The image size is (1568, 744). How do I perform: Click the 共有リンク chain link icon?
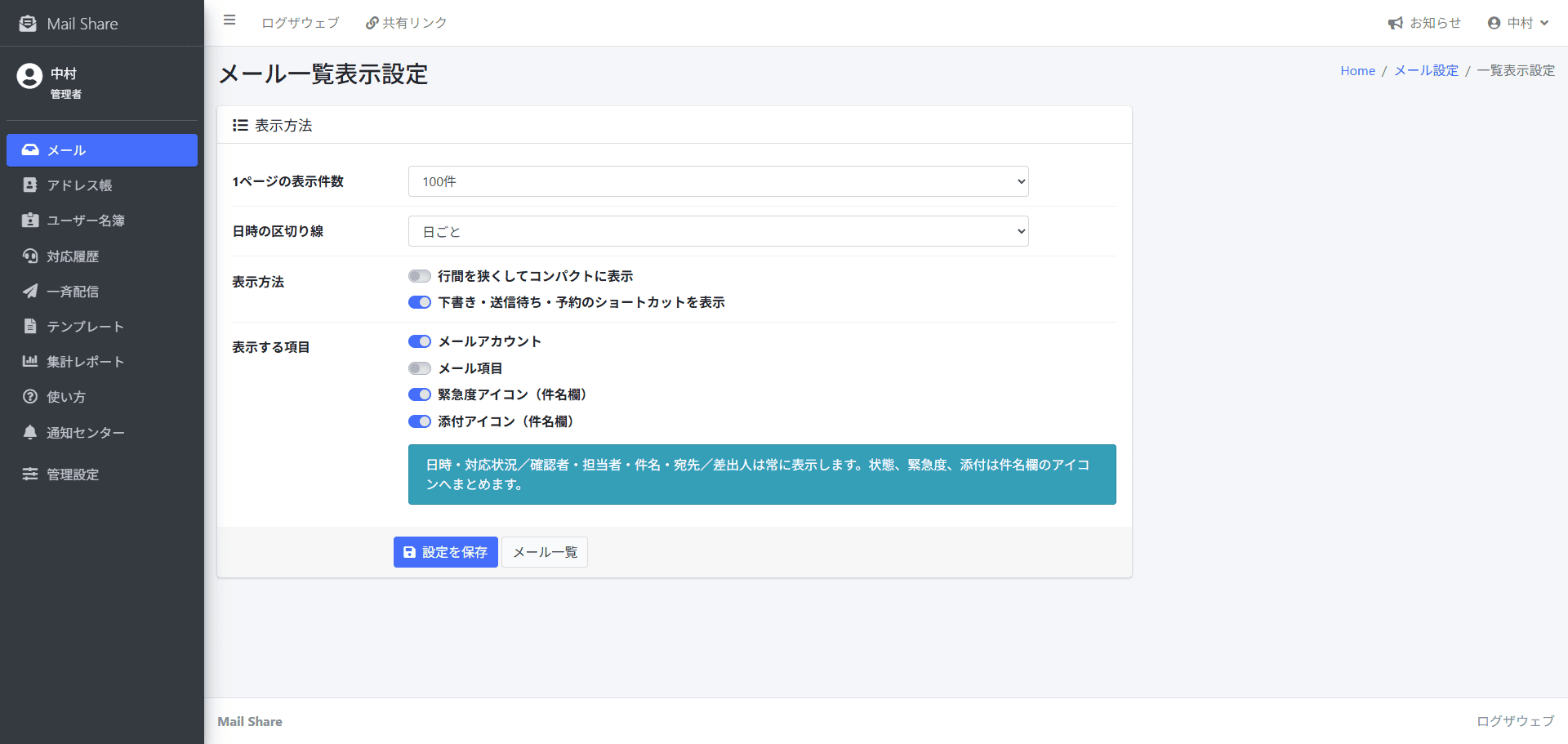point(372,23)
